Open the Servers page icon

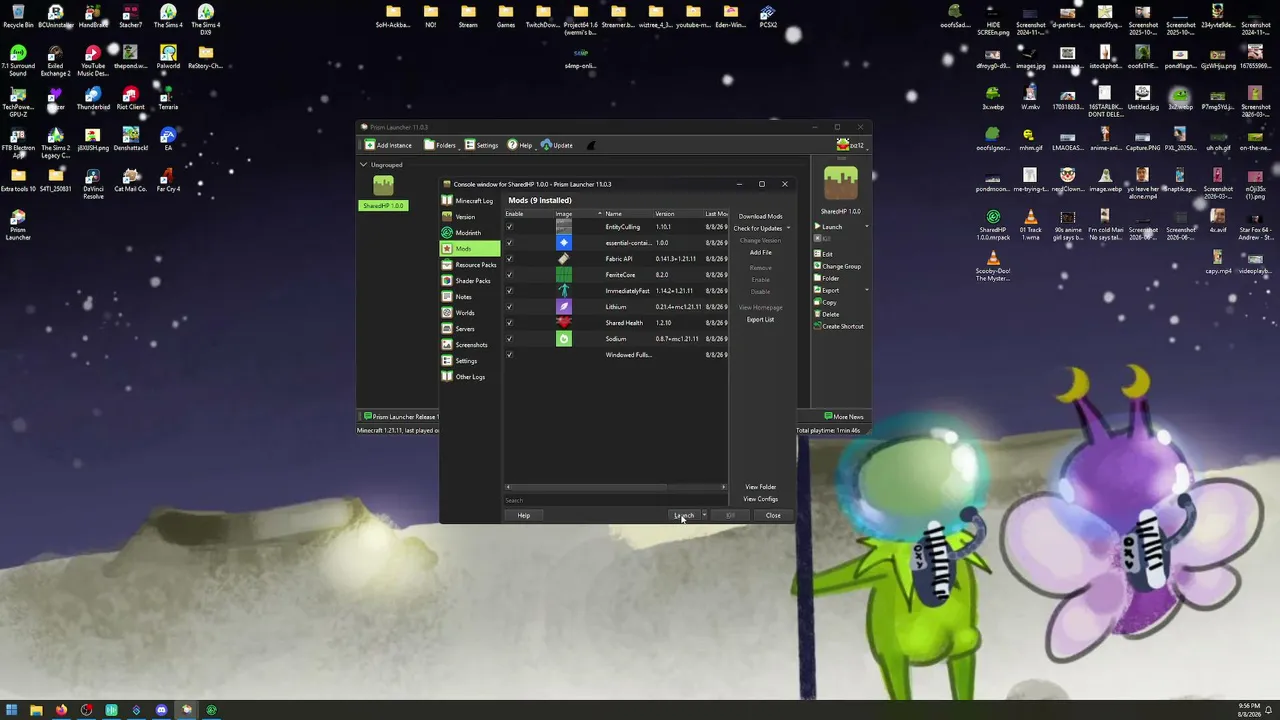[x=447, y=329]
